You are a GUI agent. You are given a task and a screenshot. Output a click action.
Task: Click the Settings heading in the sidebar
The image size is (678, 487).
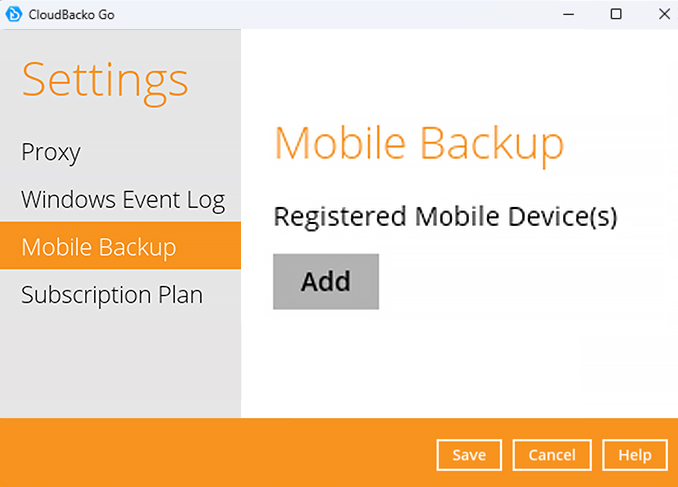pyautogui.click(x=105, y=80)
